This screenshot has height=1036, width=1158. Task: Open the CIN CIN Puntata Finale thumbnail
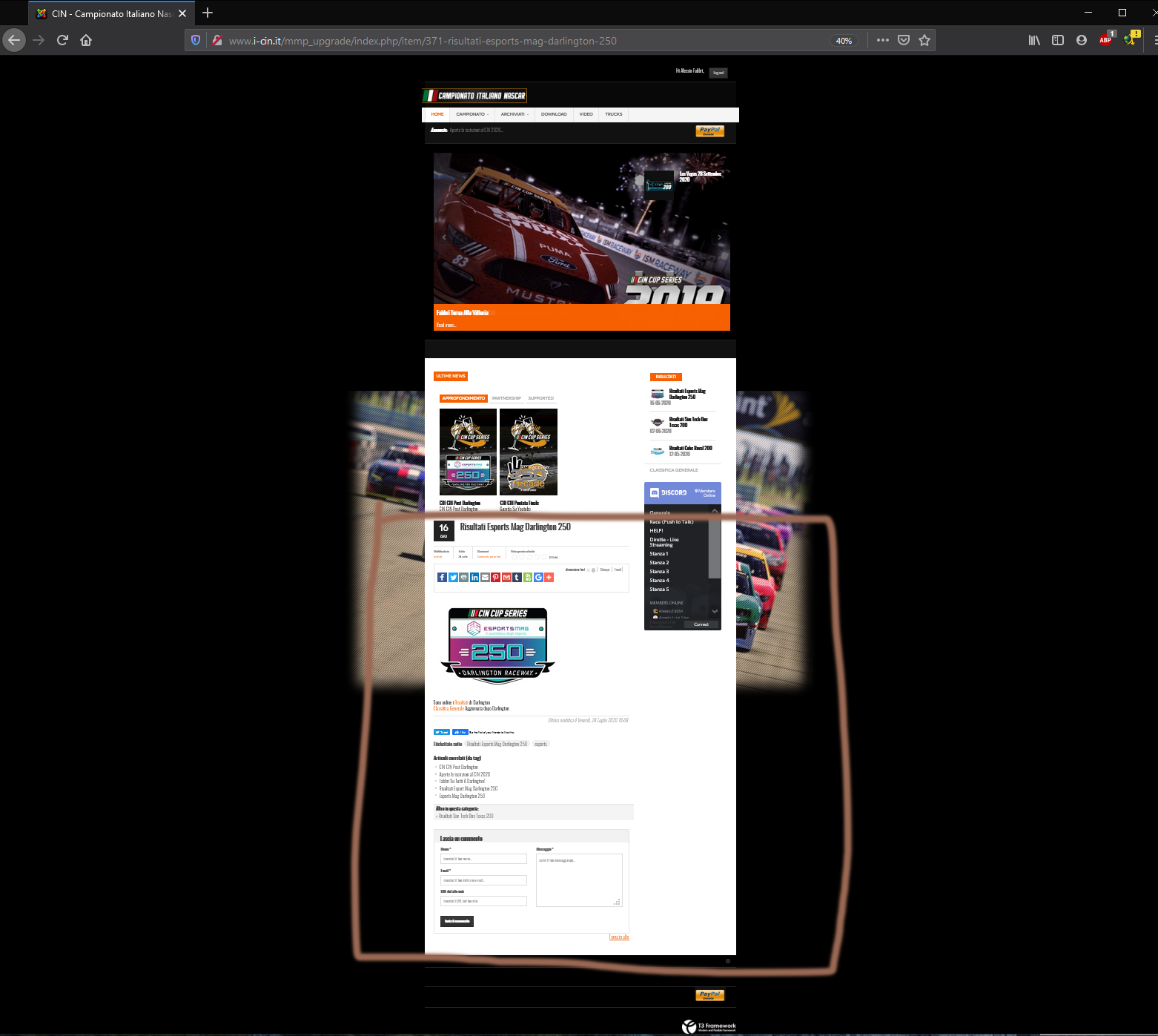click(x=529, y=452)
